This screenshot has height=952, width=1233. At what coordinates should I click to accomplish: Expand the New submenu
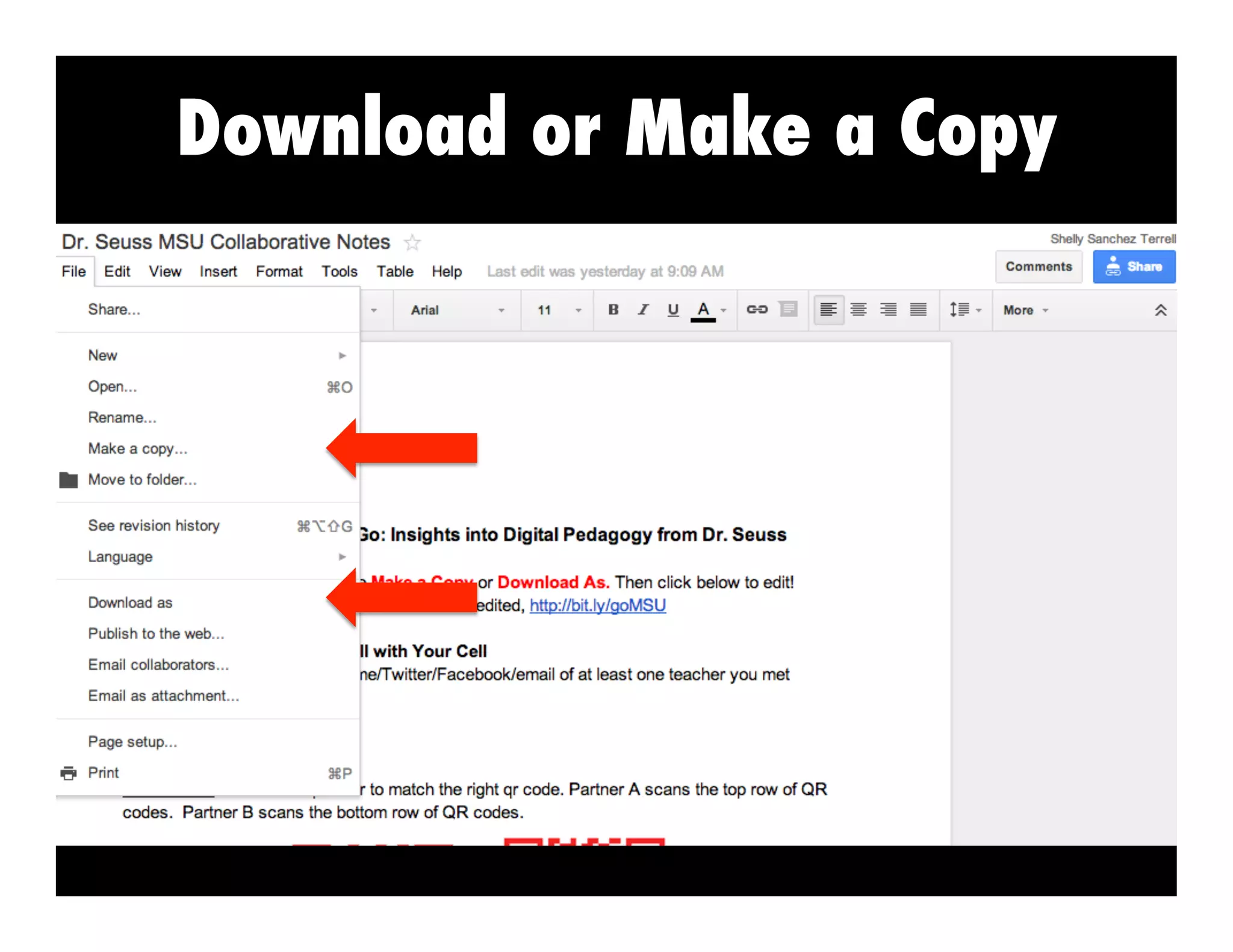coord(208,356)
